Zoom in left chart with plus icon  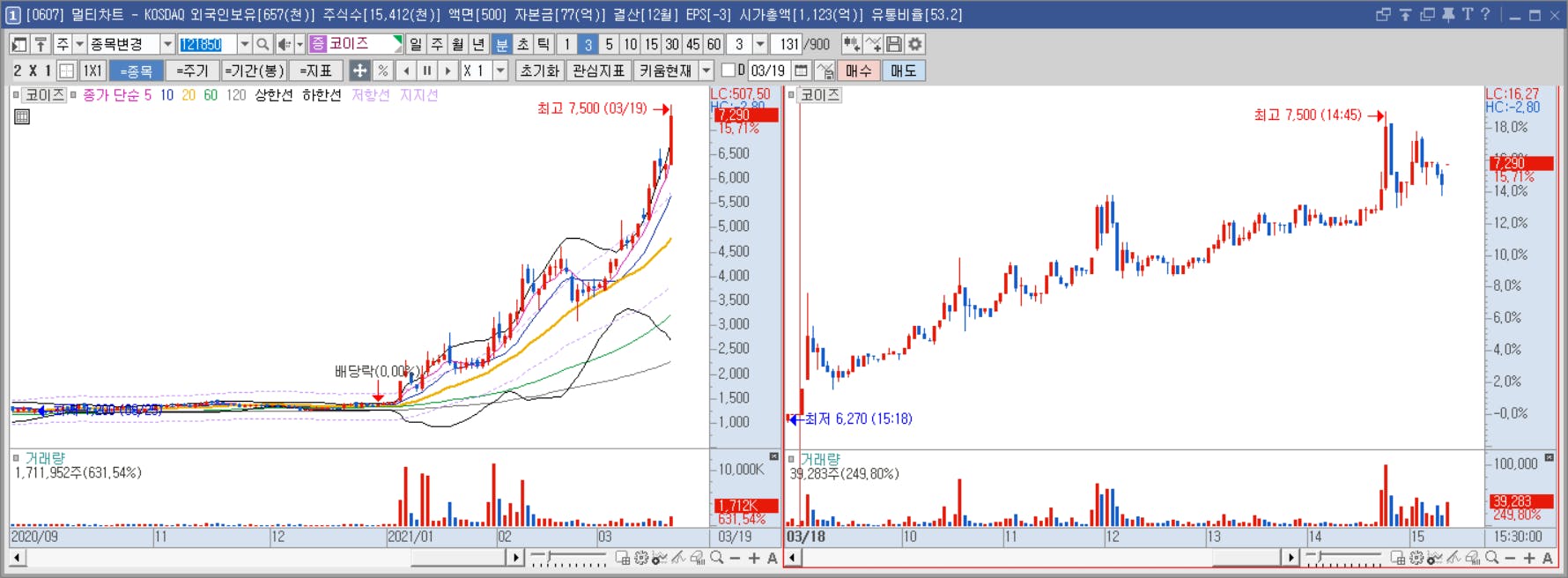click(754, 558)
